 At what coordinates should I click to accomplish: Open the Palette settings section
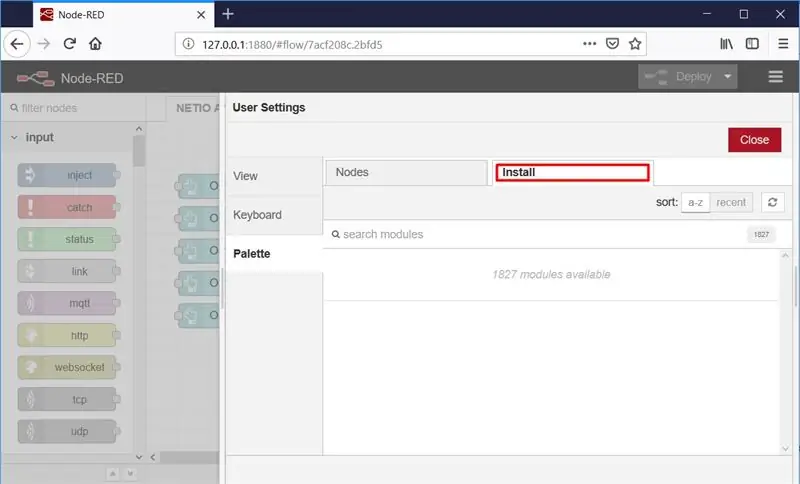[274, 253]
